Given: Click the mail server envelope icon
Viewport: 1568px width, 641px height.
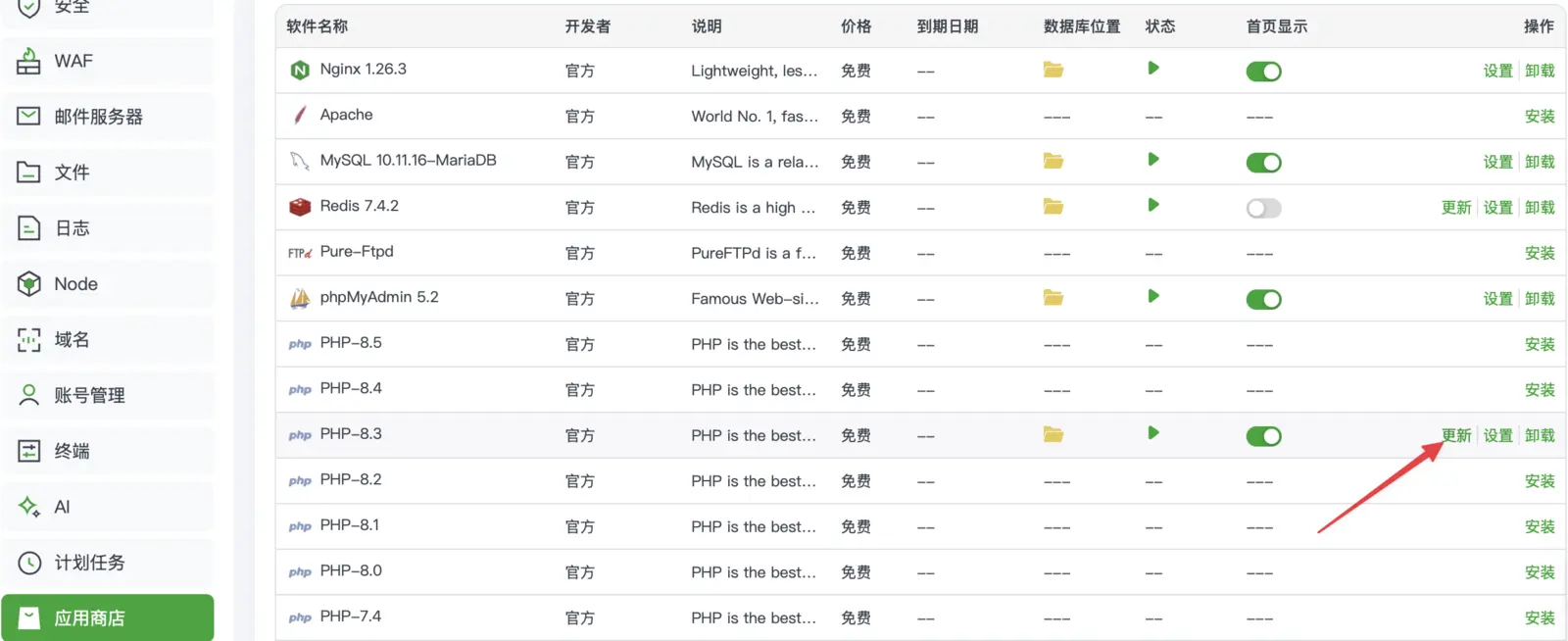Looking at the screenshot, I should (29, 117).
